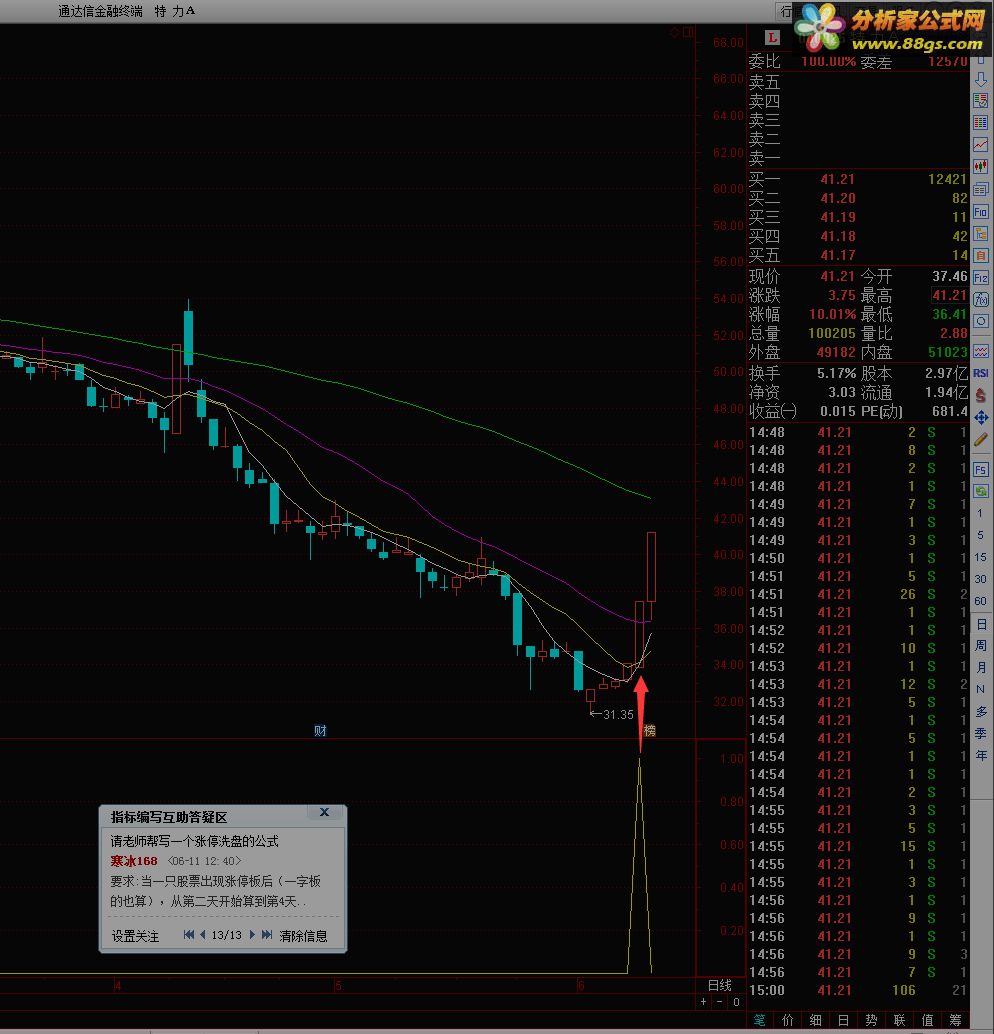Jump to last message in help popup

coord(266,934)
